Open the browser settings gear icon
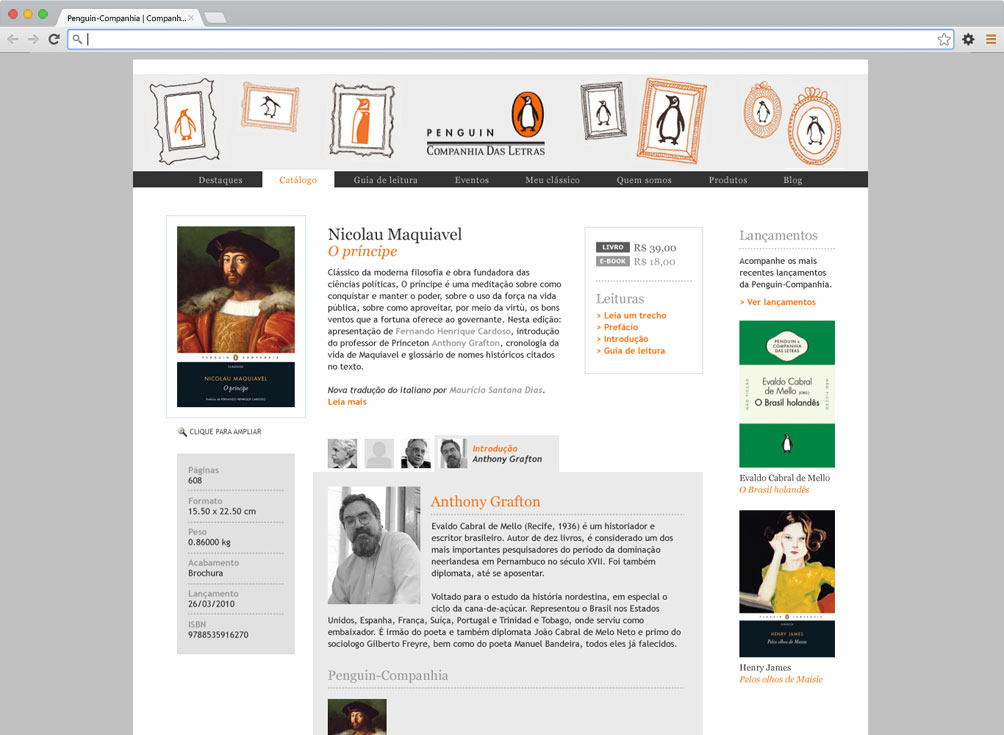 (968, 39)
